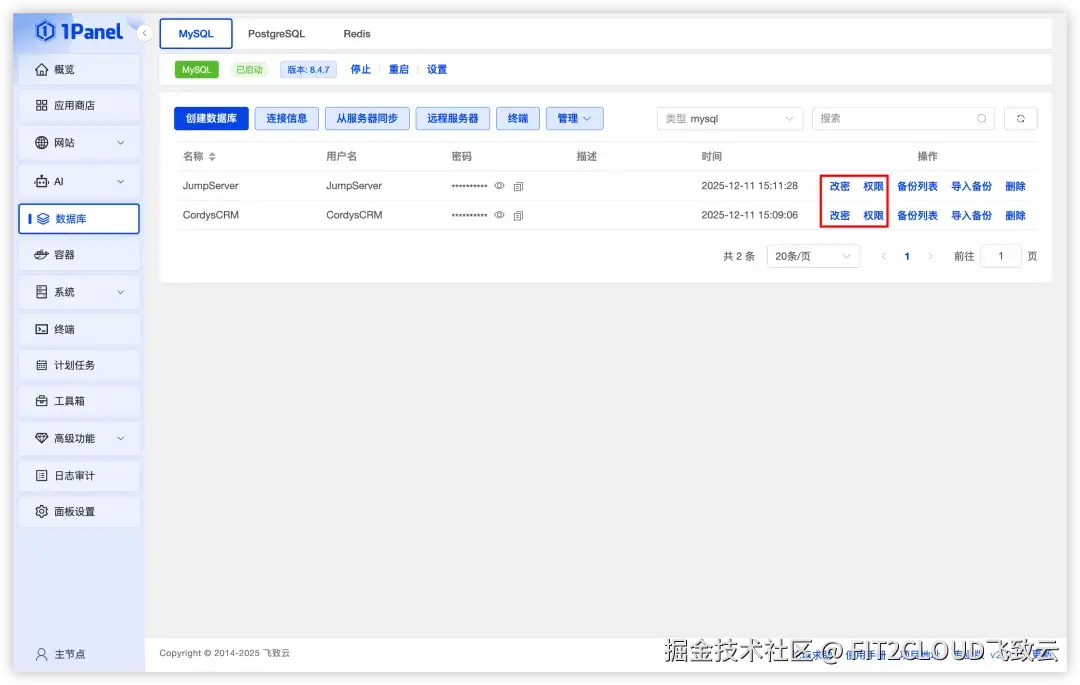Open 概览 overview page in sidebar
The width and height of the screenshot is (1080, 685).
(79, 70)
